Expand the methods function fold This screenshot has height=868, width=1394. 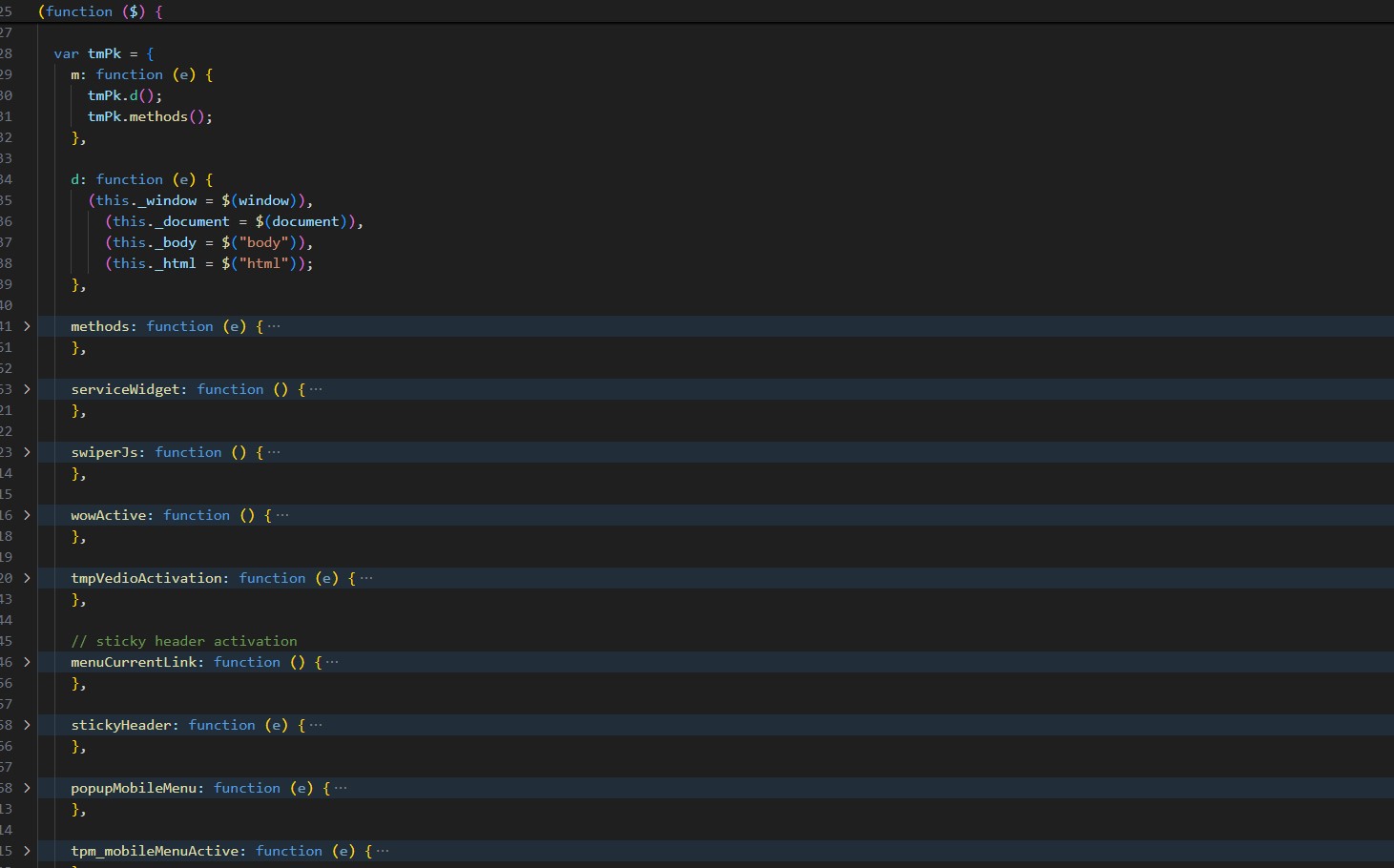point(27,326)
